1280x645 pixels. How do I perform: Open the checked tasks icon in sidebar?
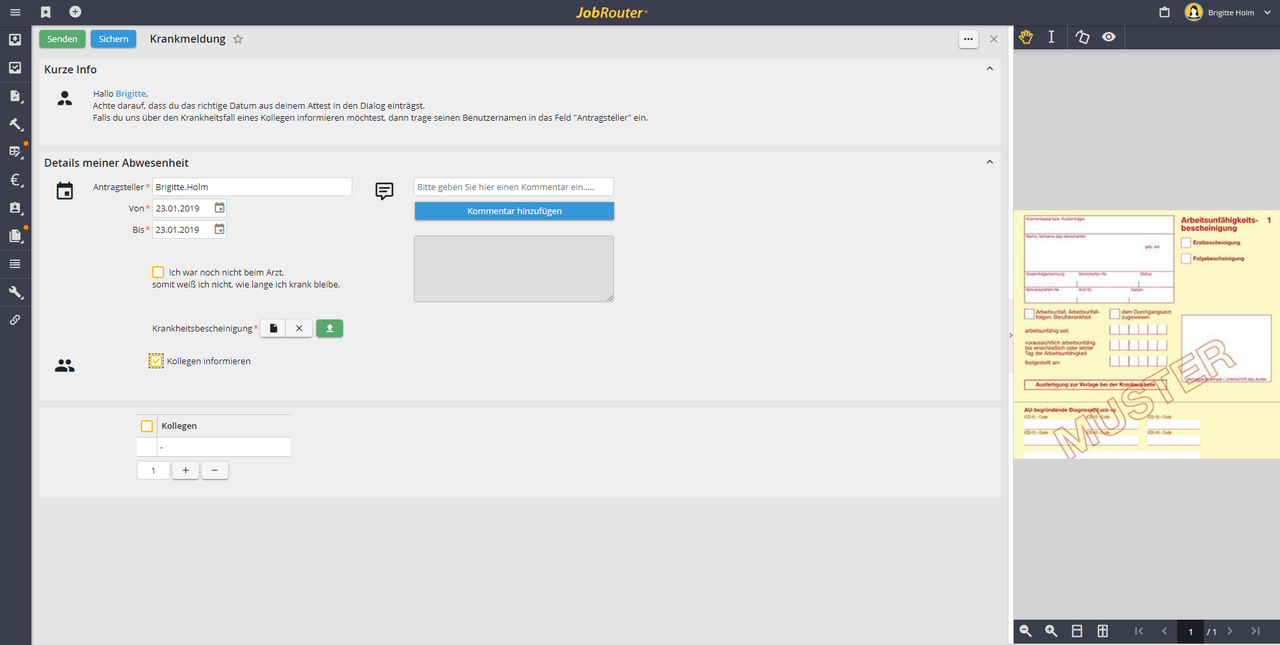click(15, 68)
